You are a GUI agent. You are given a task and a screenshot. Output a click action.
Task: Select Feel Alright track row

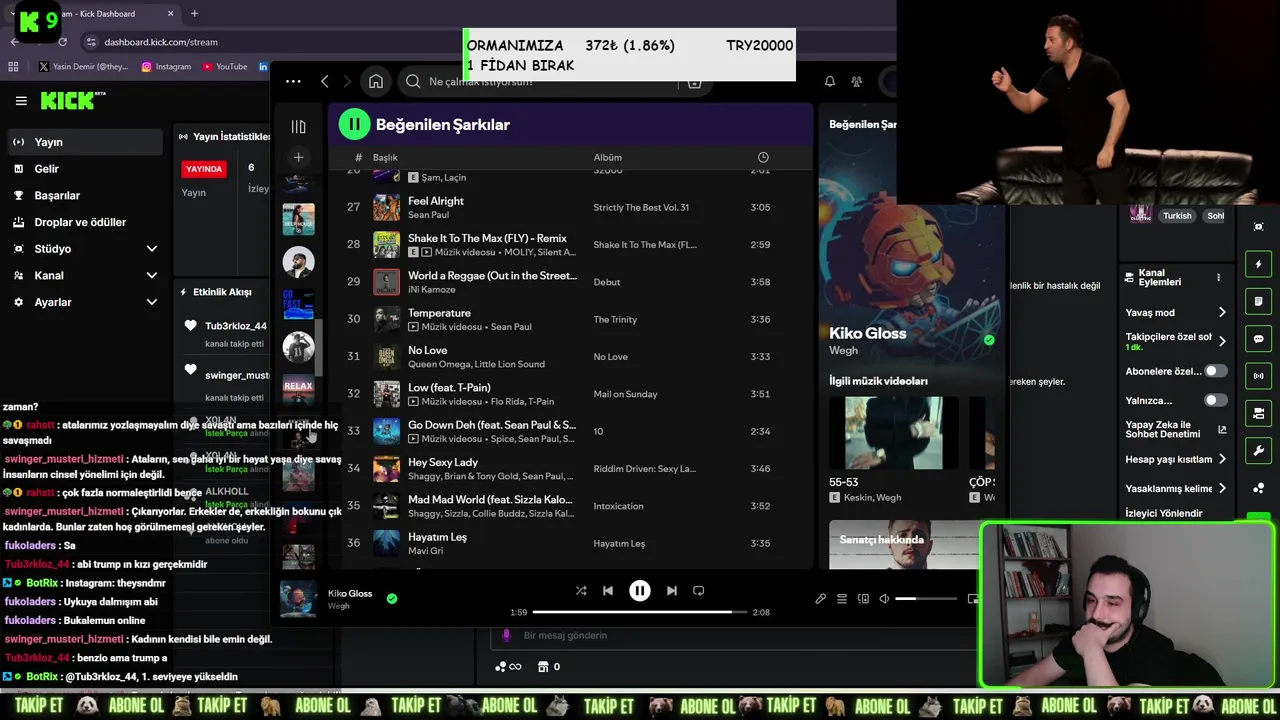(x=571, y=207)
